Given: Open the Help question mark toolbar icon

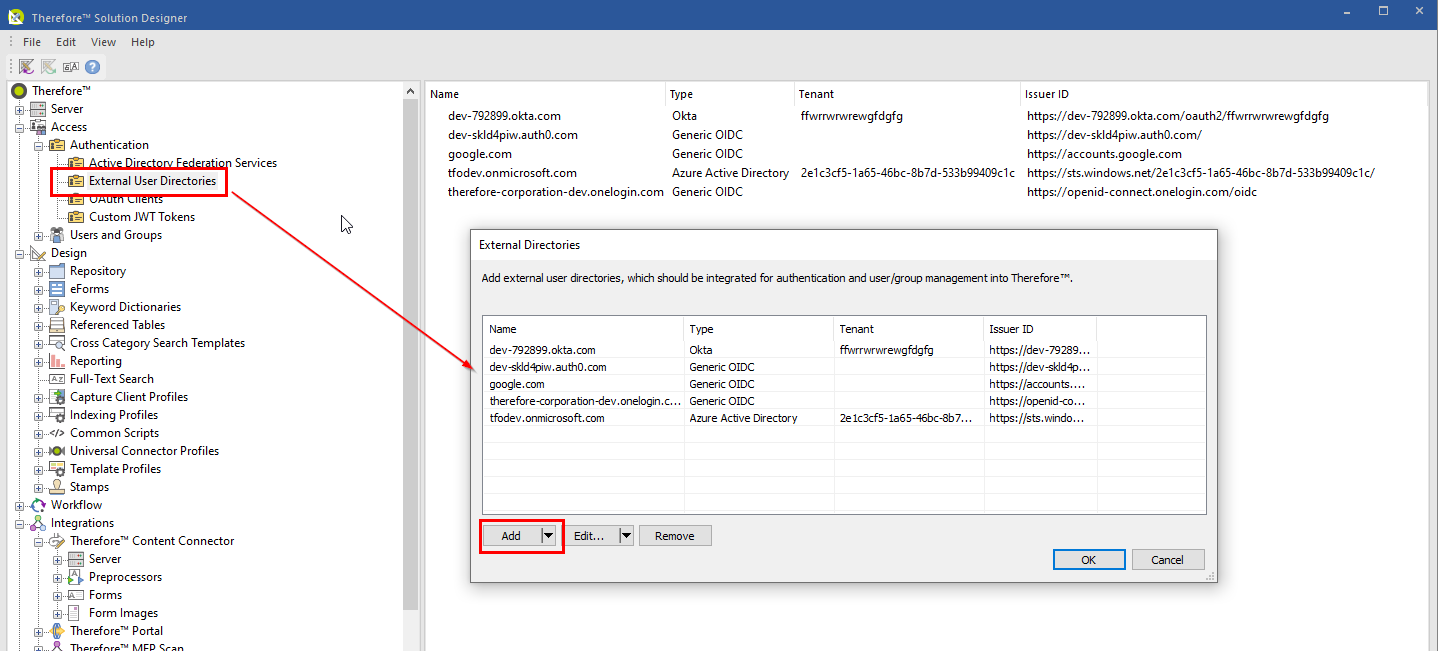Looking at the screenshot, I should [x=92, y=66].
